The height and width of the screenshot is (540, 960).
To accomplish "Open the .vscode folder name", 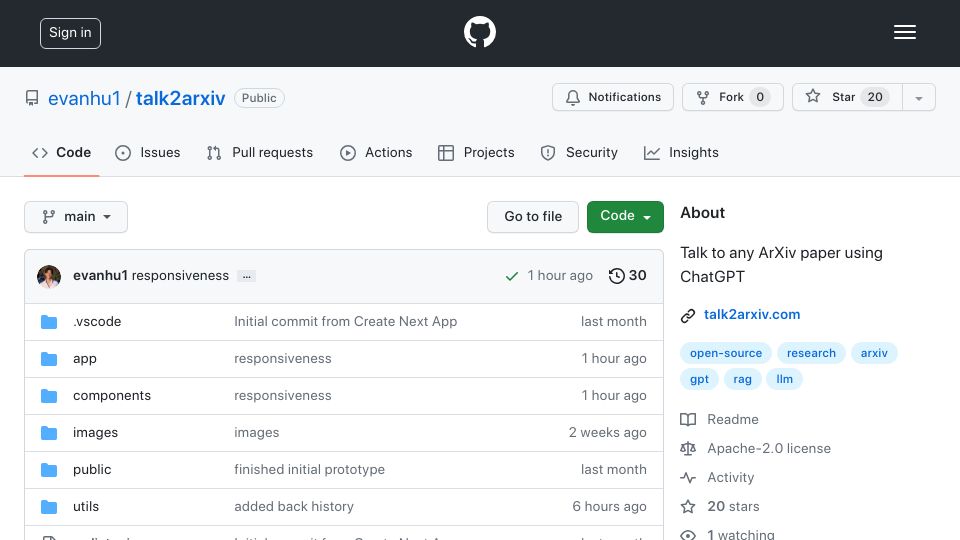I will click(97, 321).
